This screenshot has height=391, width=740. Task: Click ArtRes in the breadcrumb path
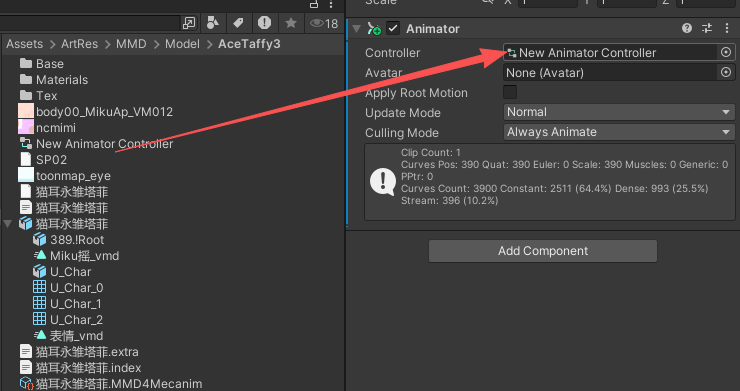(79, 44)
